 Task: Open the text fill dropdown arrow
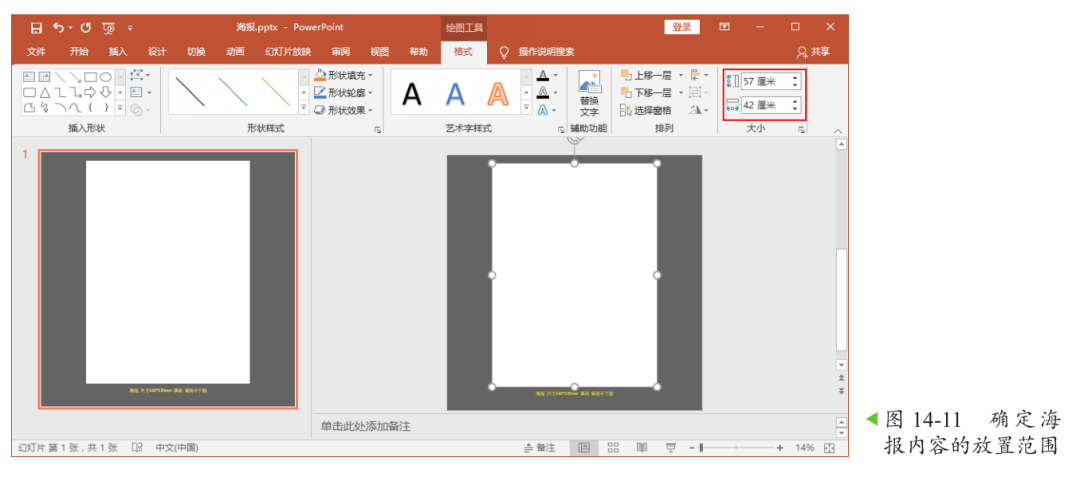(555, 75)
